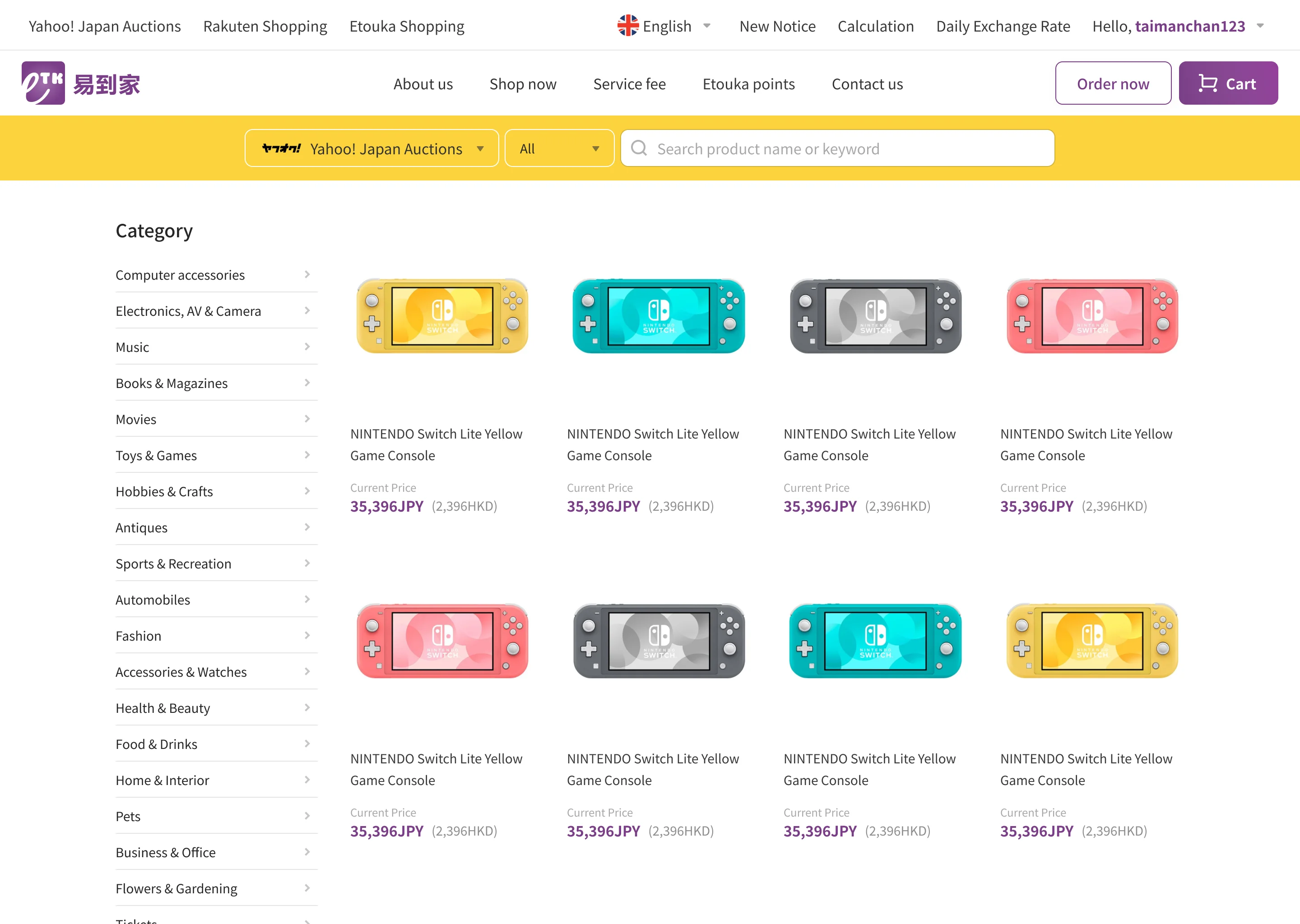
Task: Go to Service fee menu item
Action: (629, 84)
